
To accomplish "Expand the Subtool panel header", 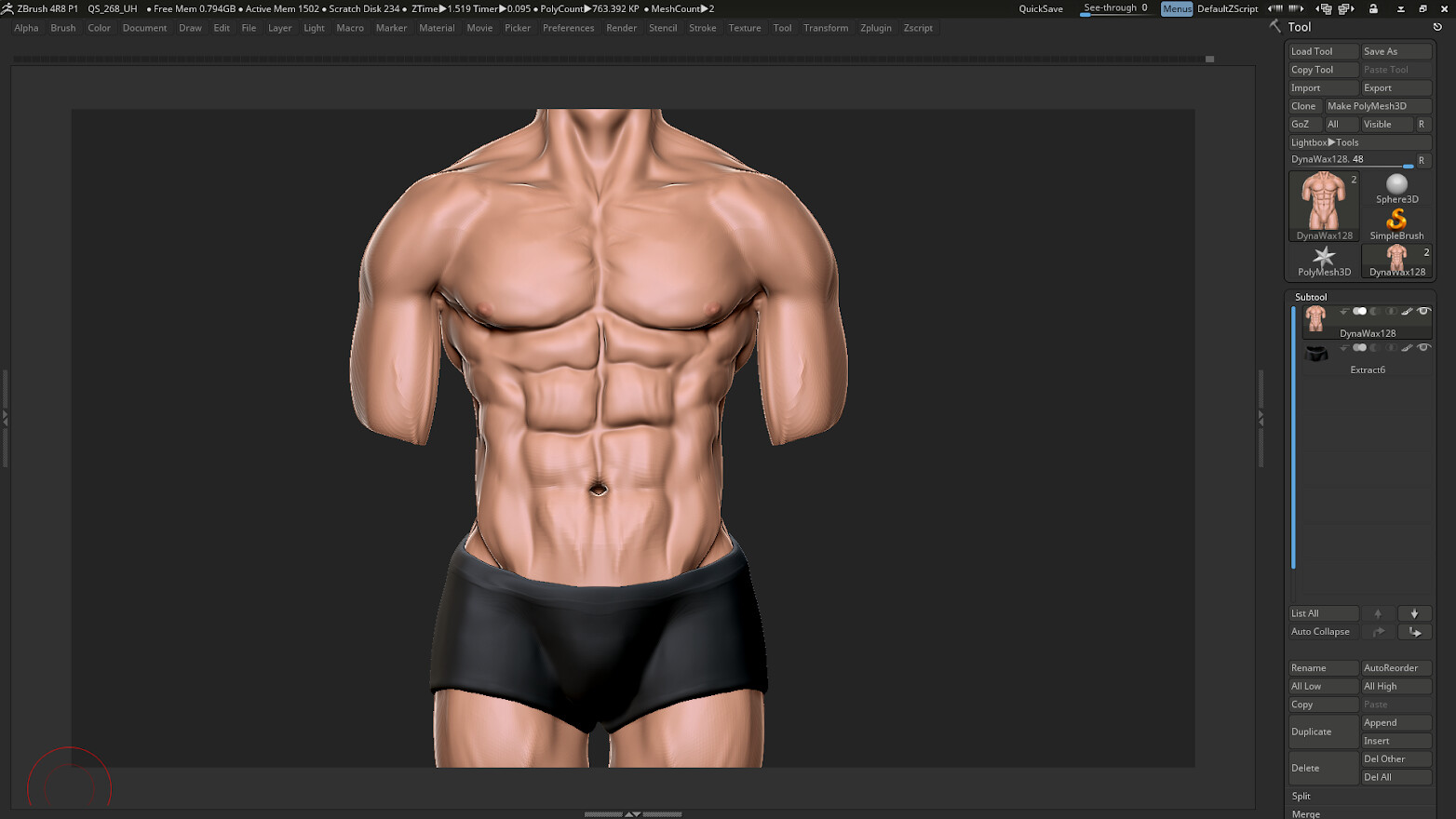I will 1311,296.
